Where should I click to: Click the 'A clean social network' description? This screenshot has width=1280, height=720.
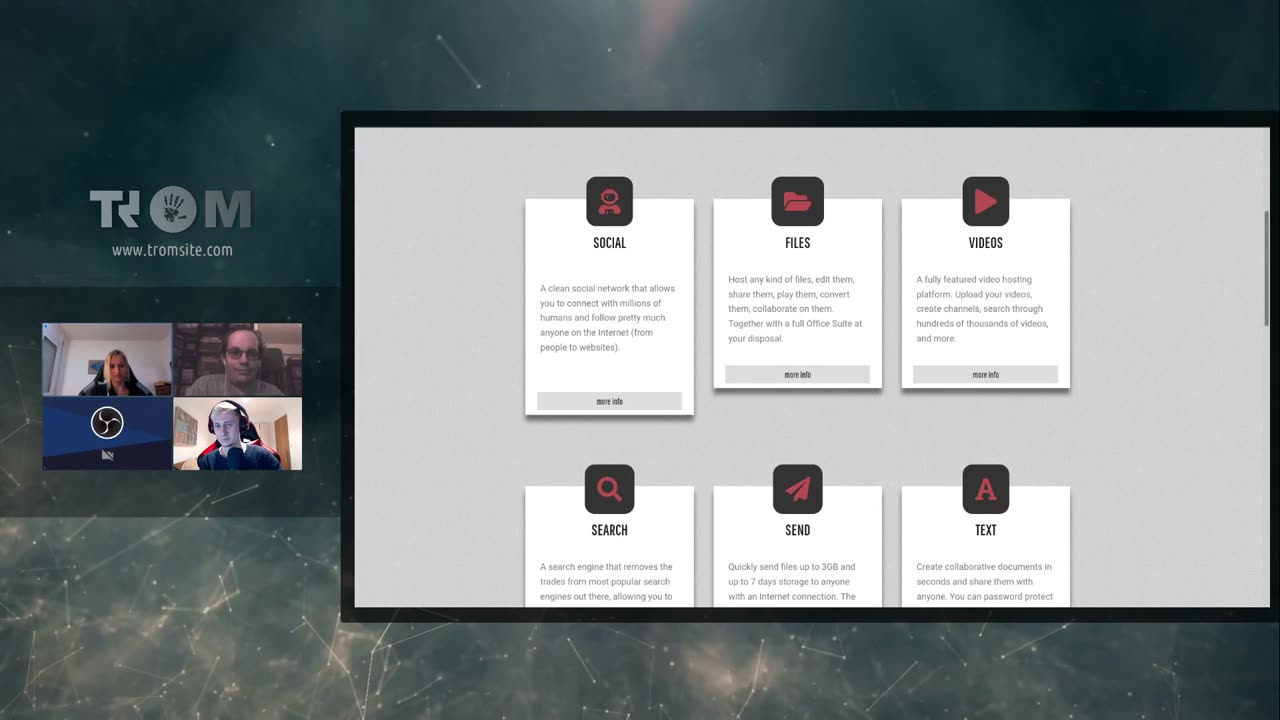608,318
